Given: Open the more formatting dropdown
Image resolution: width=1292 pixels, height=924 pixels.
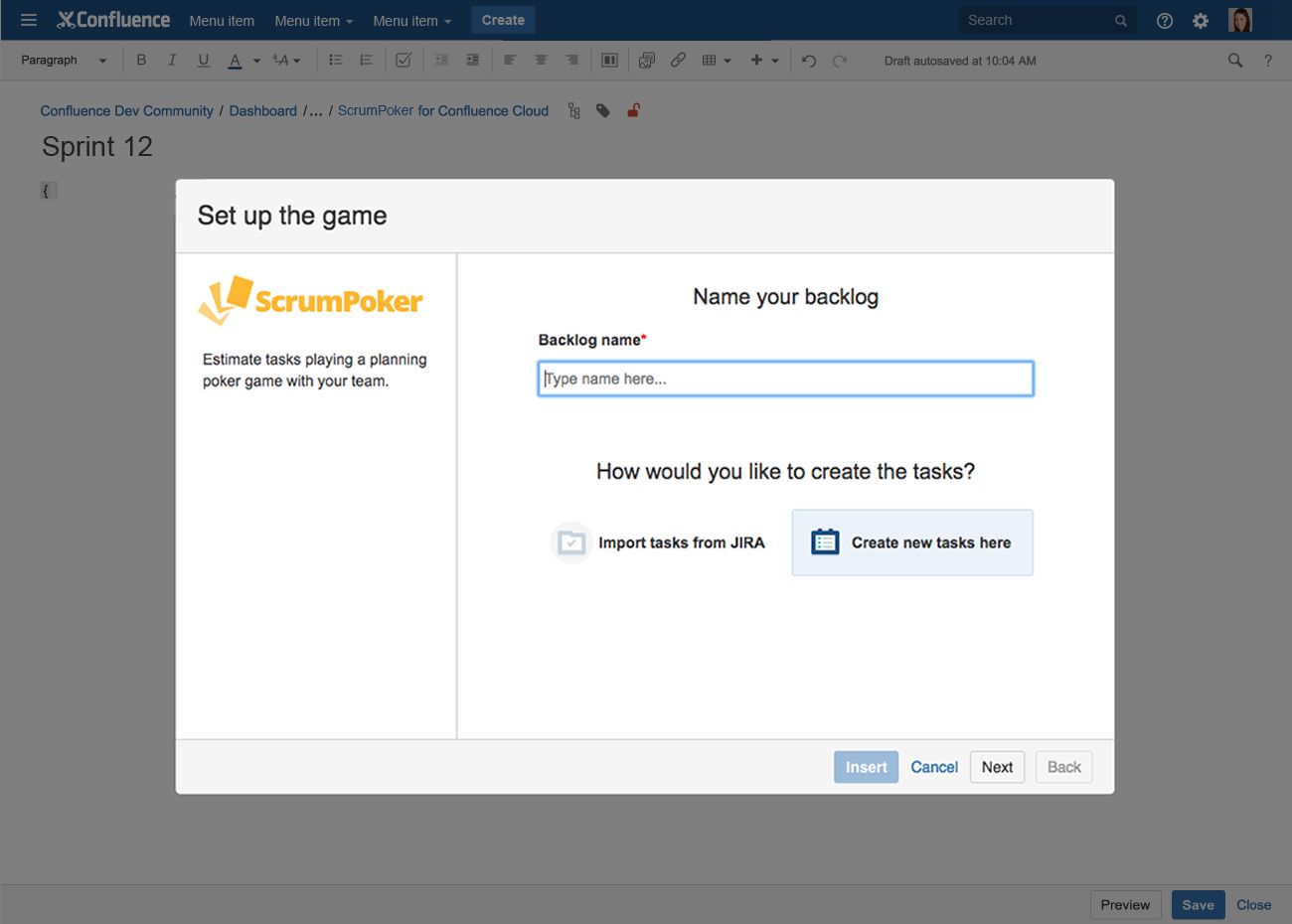Looking at the screenshot, I should pos(286,61).
